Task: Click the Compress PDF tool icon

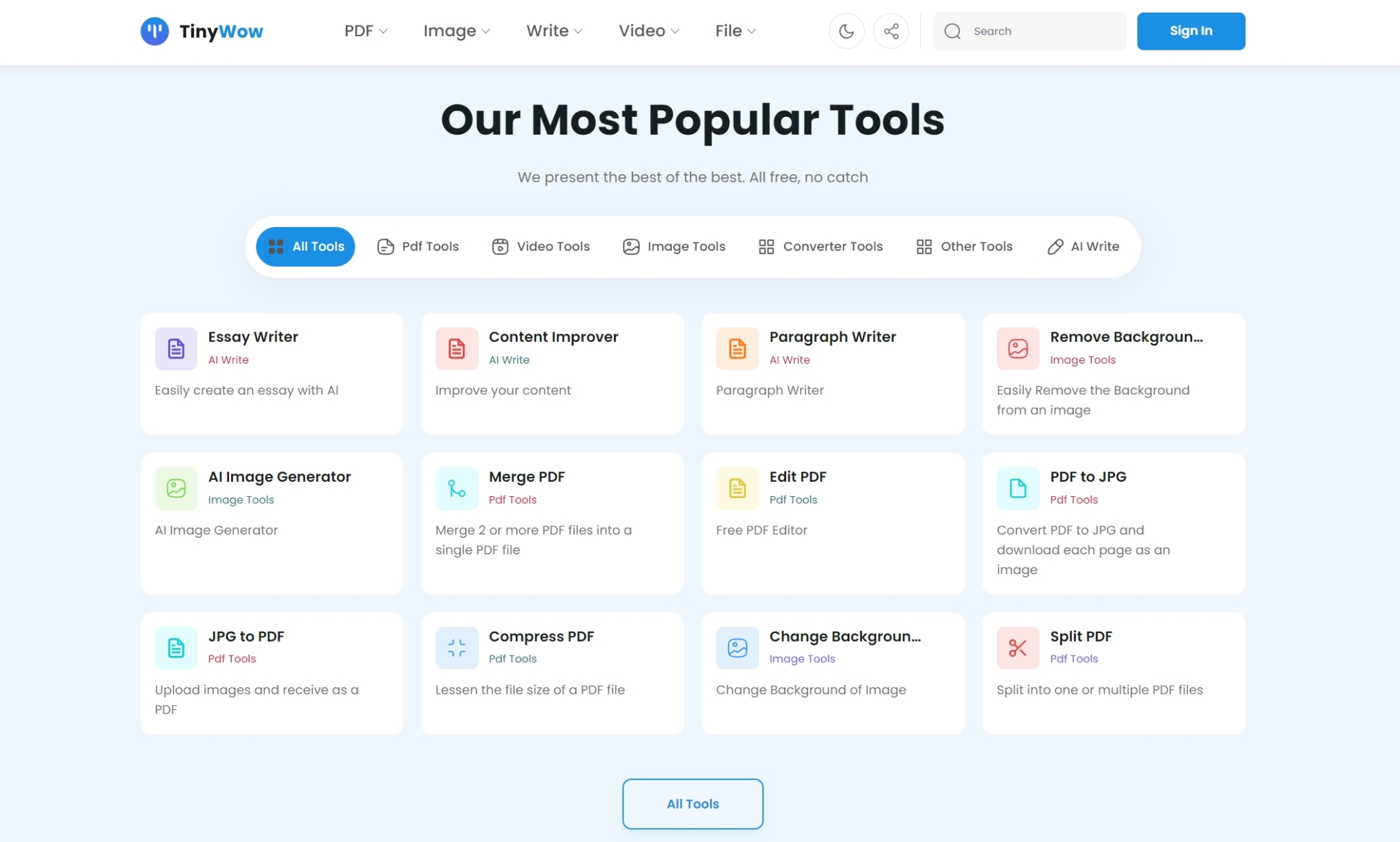Action: 456,648
